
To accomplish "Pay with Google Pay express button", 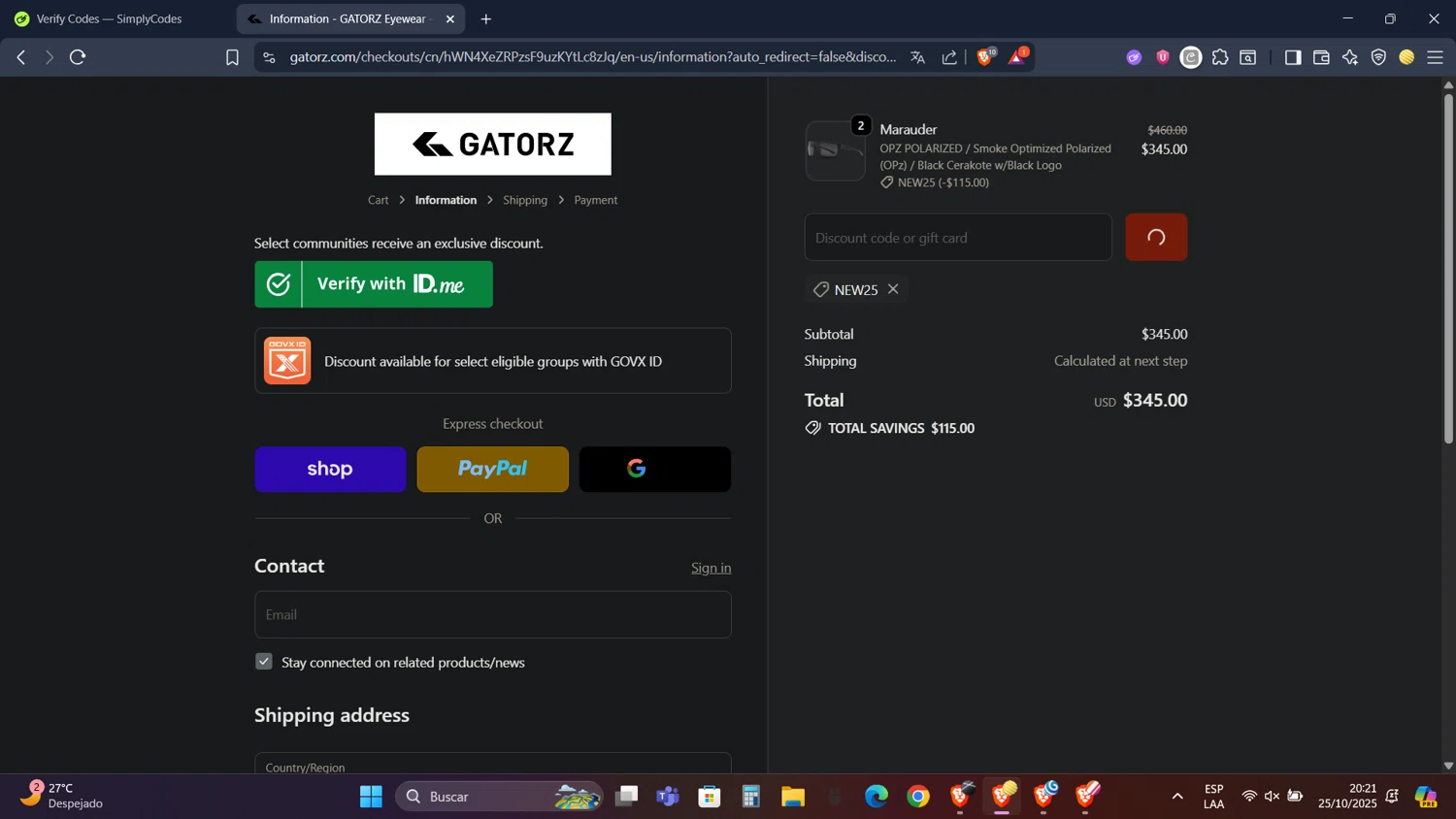I will pos(655,470).
